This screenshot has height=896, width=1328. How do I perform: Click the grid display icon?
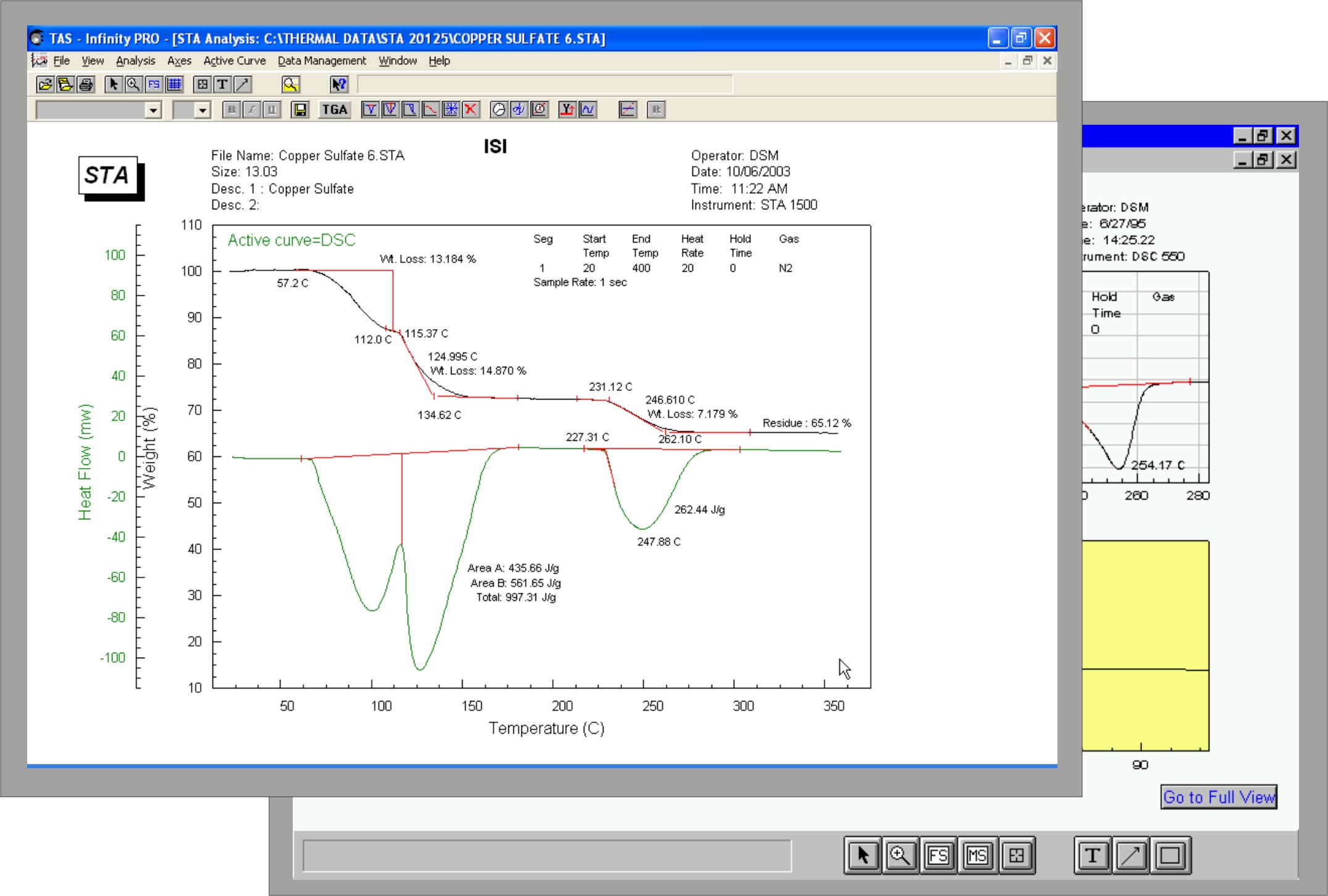pyautogui.click(x=175, y=84)
